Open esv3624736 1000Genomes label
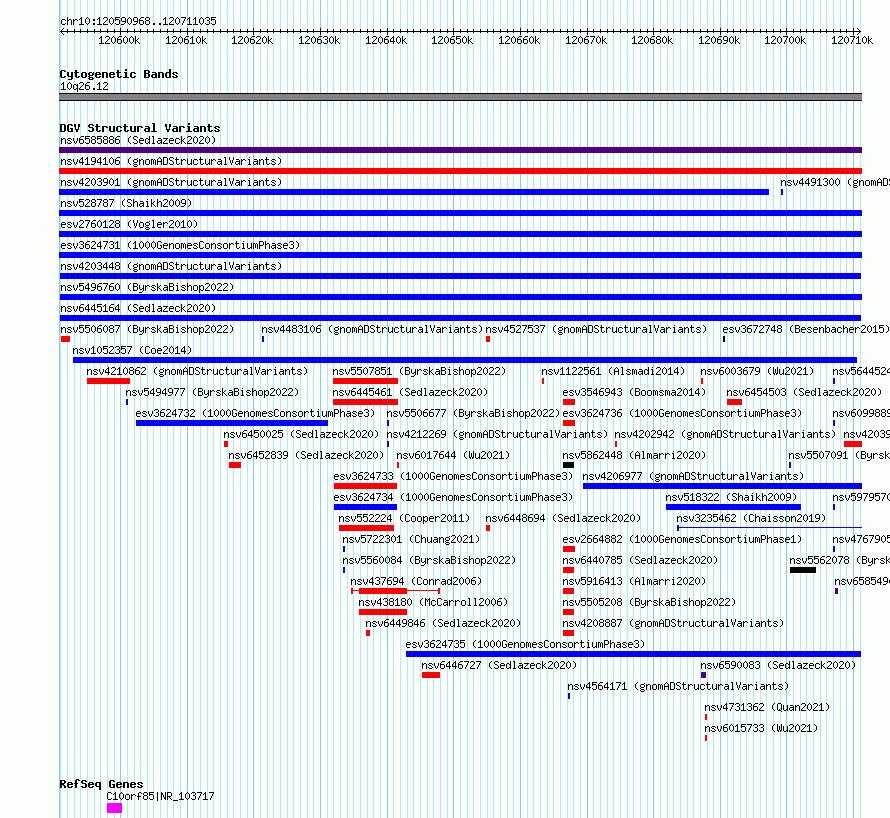This screenshot has width=890, height=818. click(x=682, y=413)
